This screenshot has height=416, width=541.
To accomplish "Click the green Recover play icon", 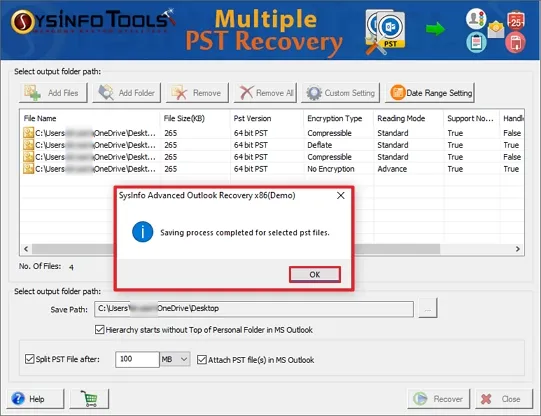I will pos(420,399).
